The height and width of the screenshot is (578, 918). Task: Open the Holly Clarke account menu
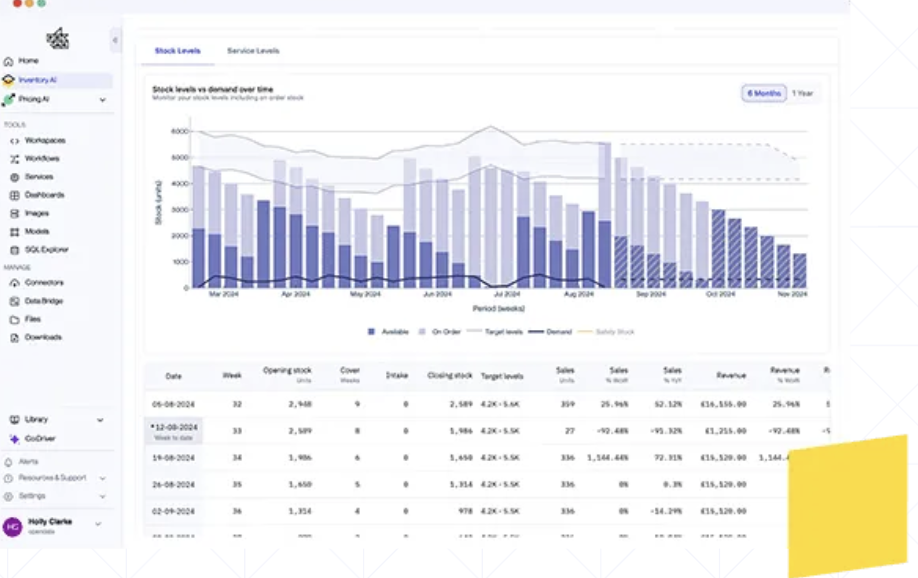[x=54, y=526]
